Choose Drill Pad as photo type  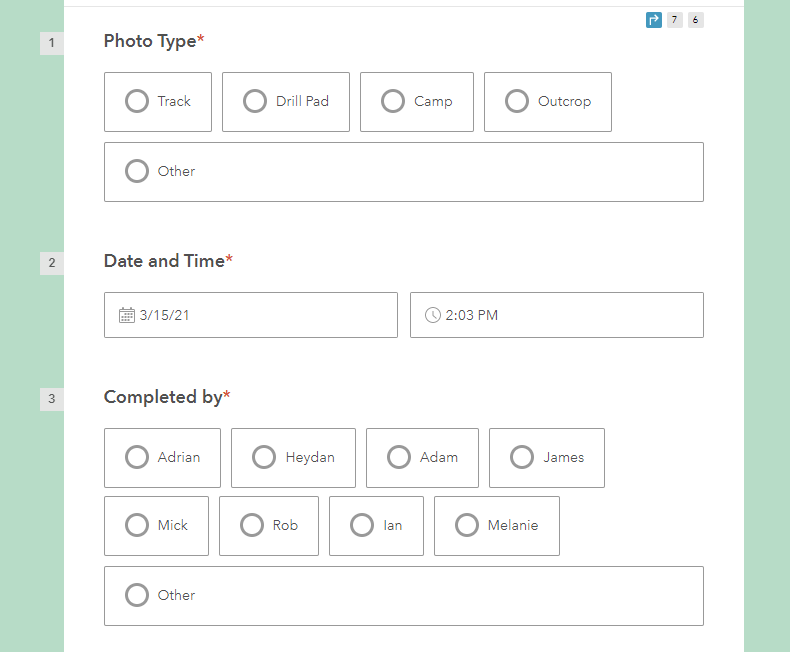(286, 102)
